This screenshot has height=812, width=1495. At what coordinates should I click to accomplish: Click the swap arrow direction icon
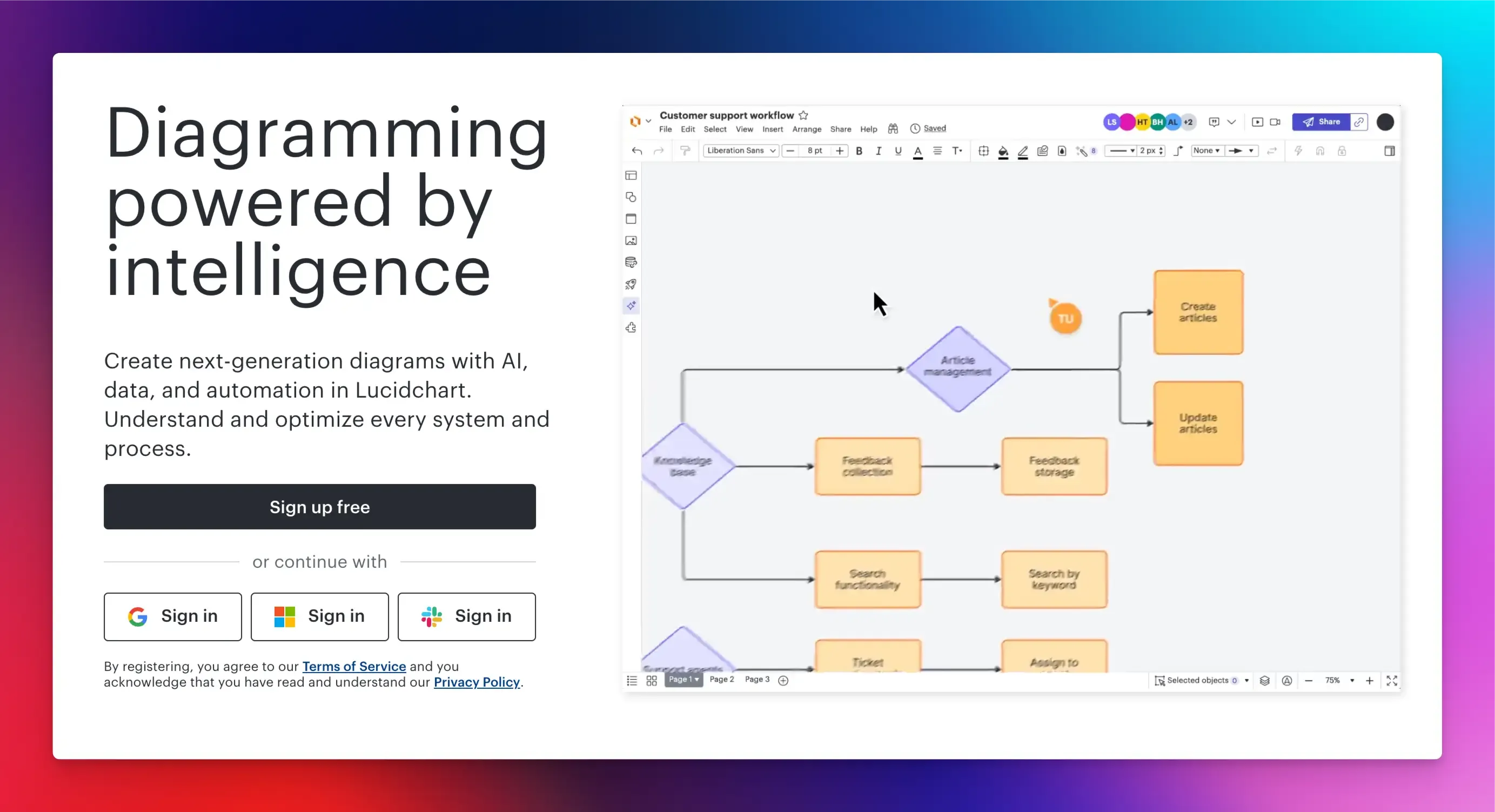point(1271,151)
